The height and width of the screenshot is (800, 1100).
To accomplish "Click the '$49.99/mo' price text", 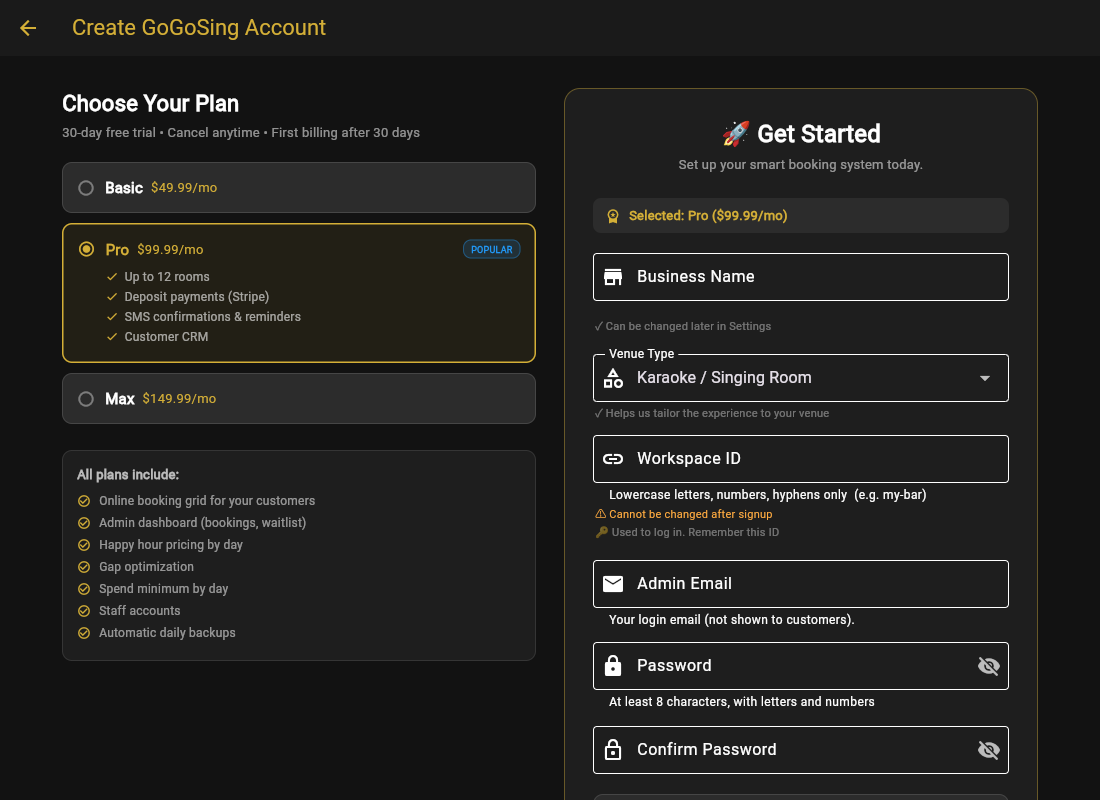I will point(184,188).
